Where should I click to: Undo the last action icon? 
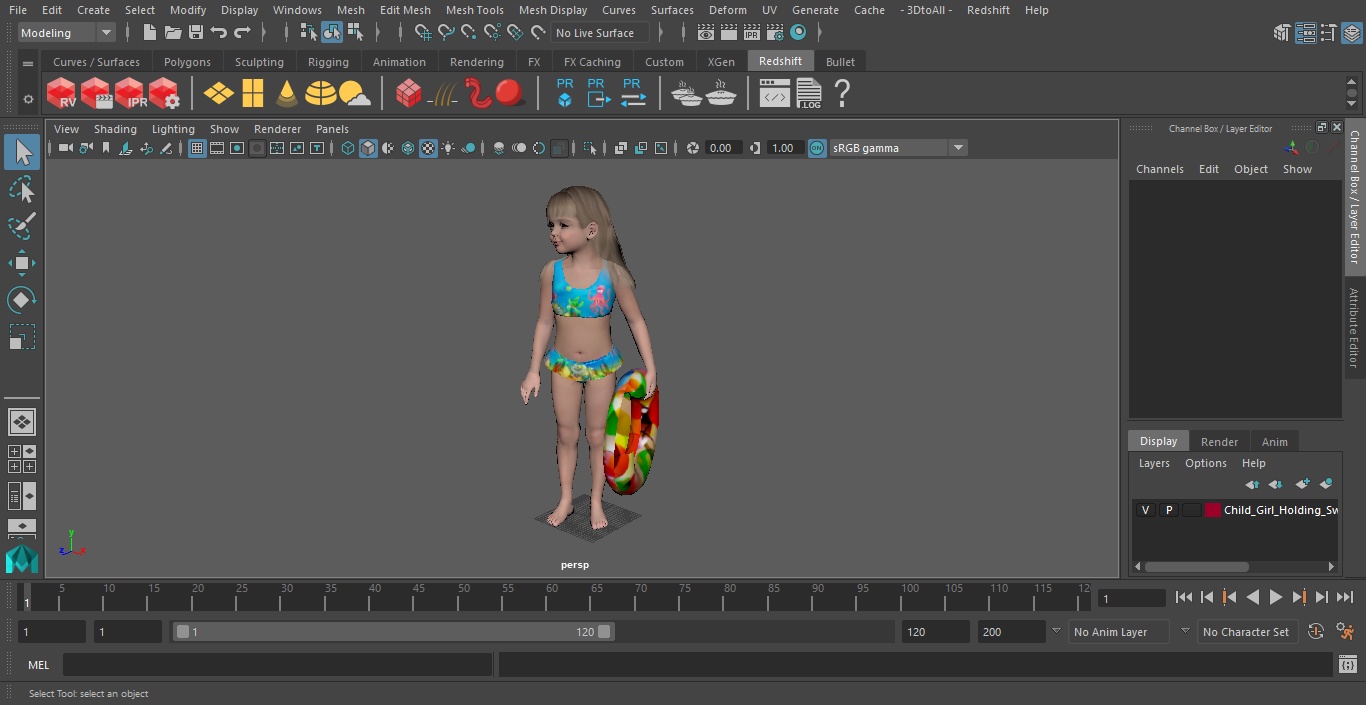219,33
